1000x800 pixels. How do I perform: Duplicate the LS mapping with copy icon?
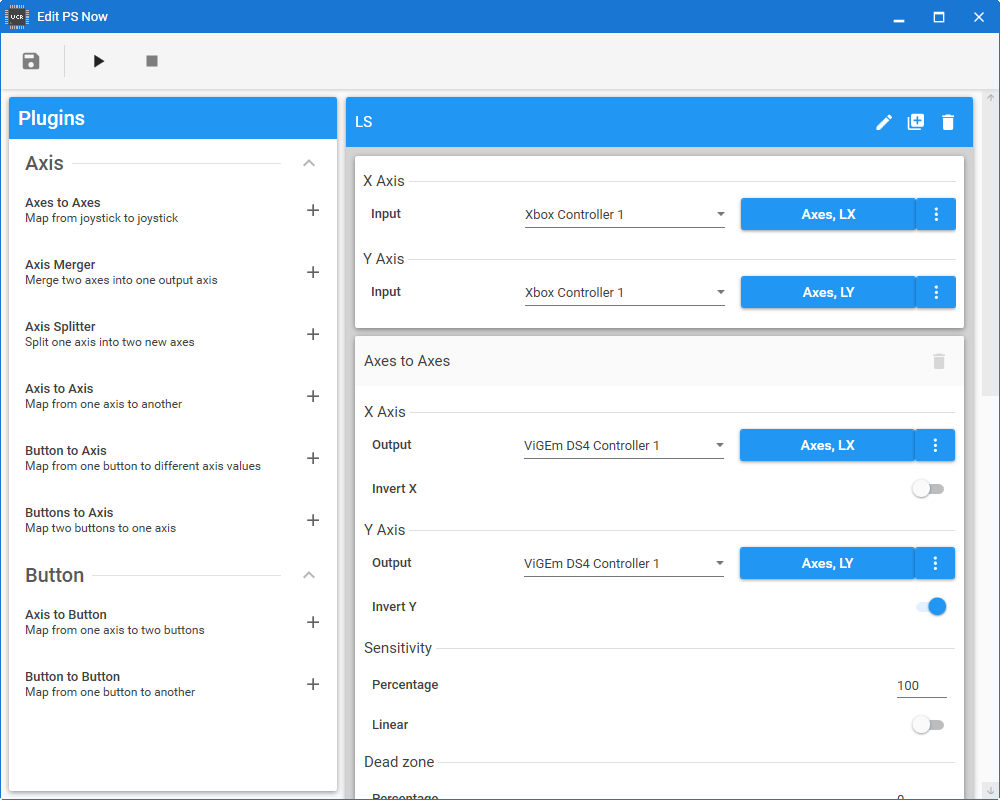[x=916, y=122]
